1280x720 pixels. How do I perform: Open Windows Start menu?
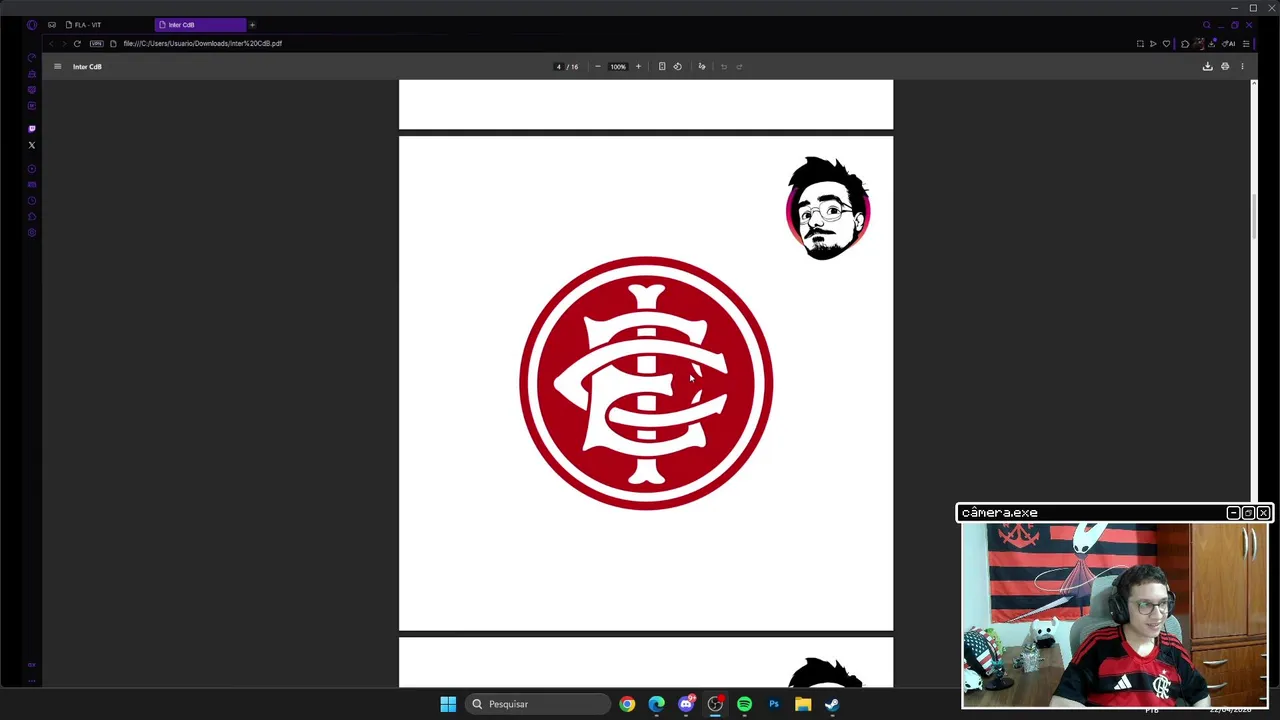(448, 704)
